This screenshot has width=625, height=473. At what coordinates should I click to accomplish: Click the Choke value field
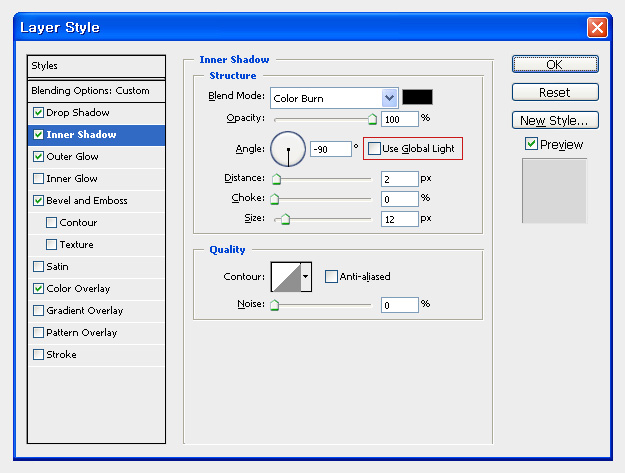(x=400, y=199)
